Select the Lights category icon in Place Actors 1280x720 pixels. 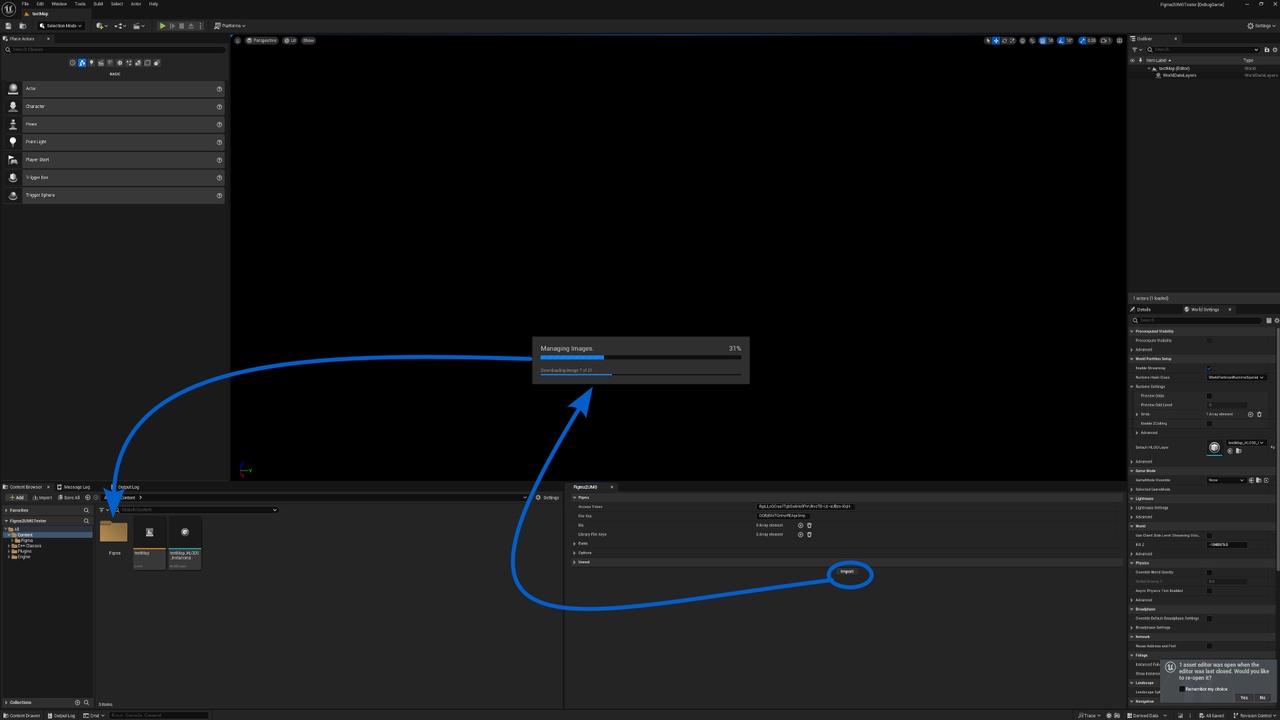(92, 63)
